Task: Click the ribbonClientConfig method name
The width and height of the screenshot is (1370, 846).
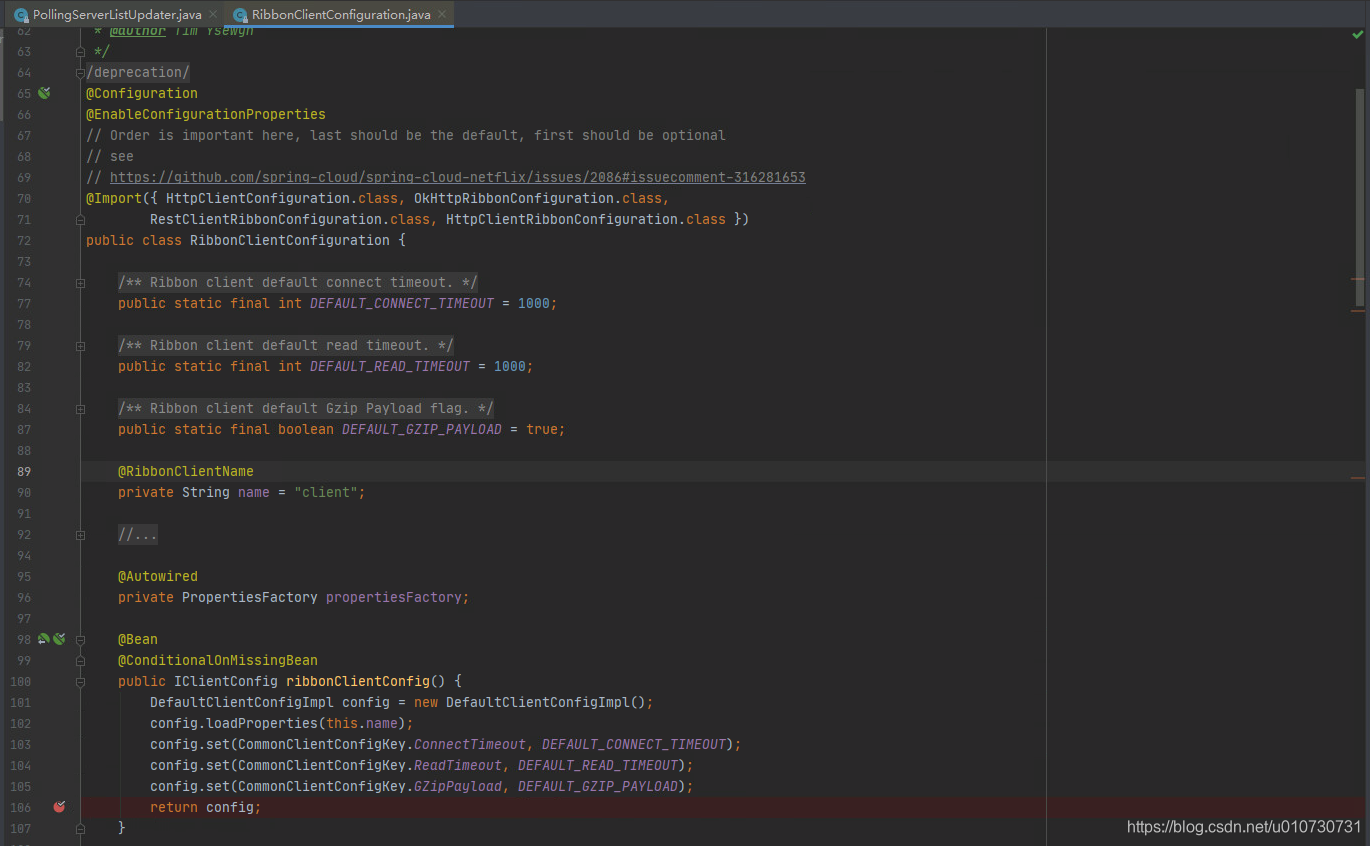Action: [x=358, y=681]
